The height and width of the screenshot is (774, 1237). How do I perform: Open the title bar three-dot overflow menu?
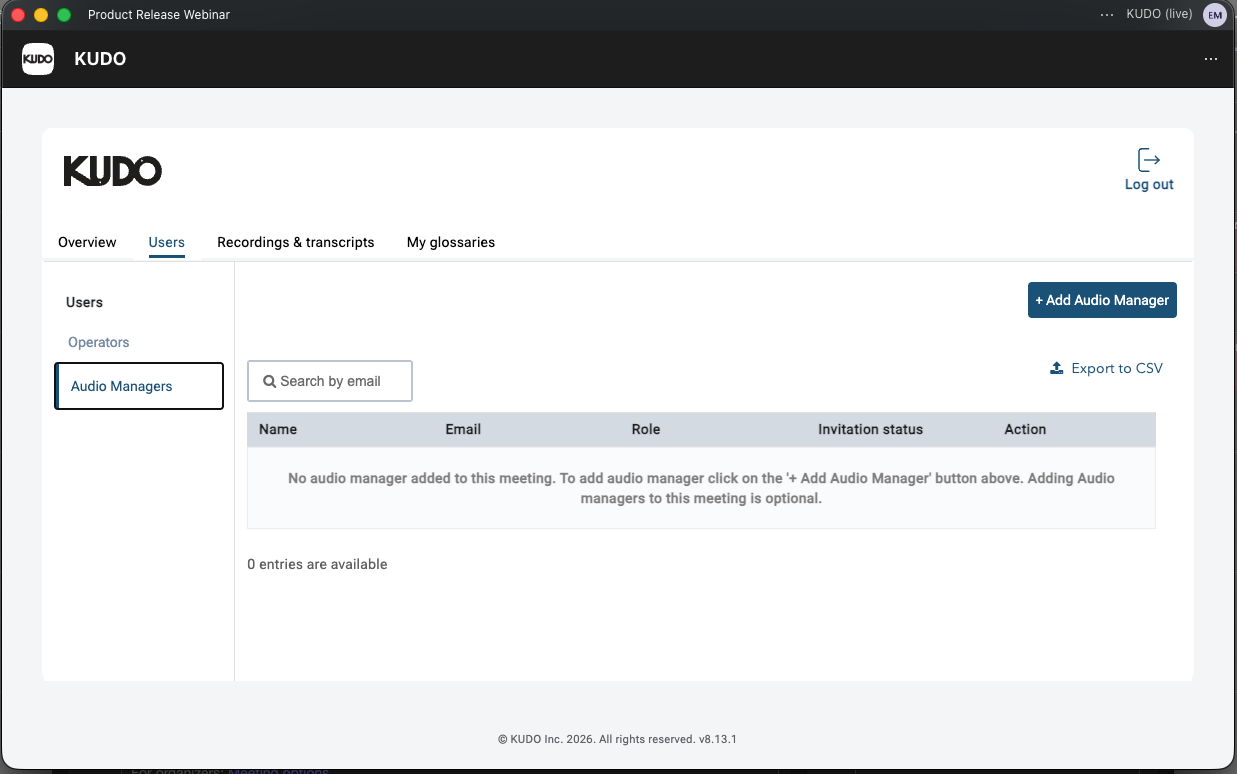tap(1106, 15)
